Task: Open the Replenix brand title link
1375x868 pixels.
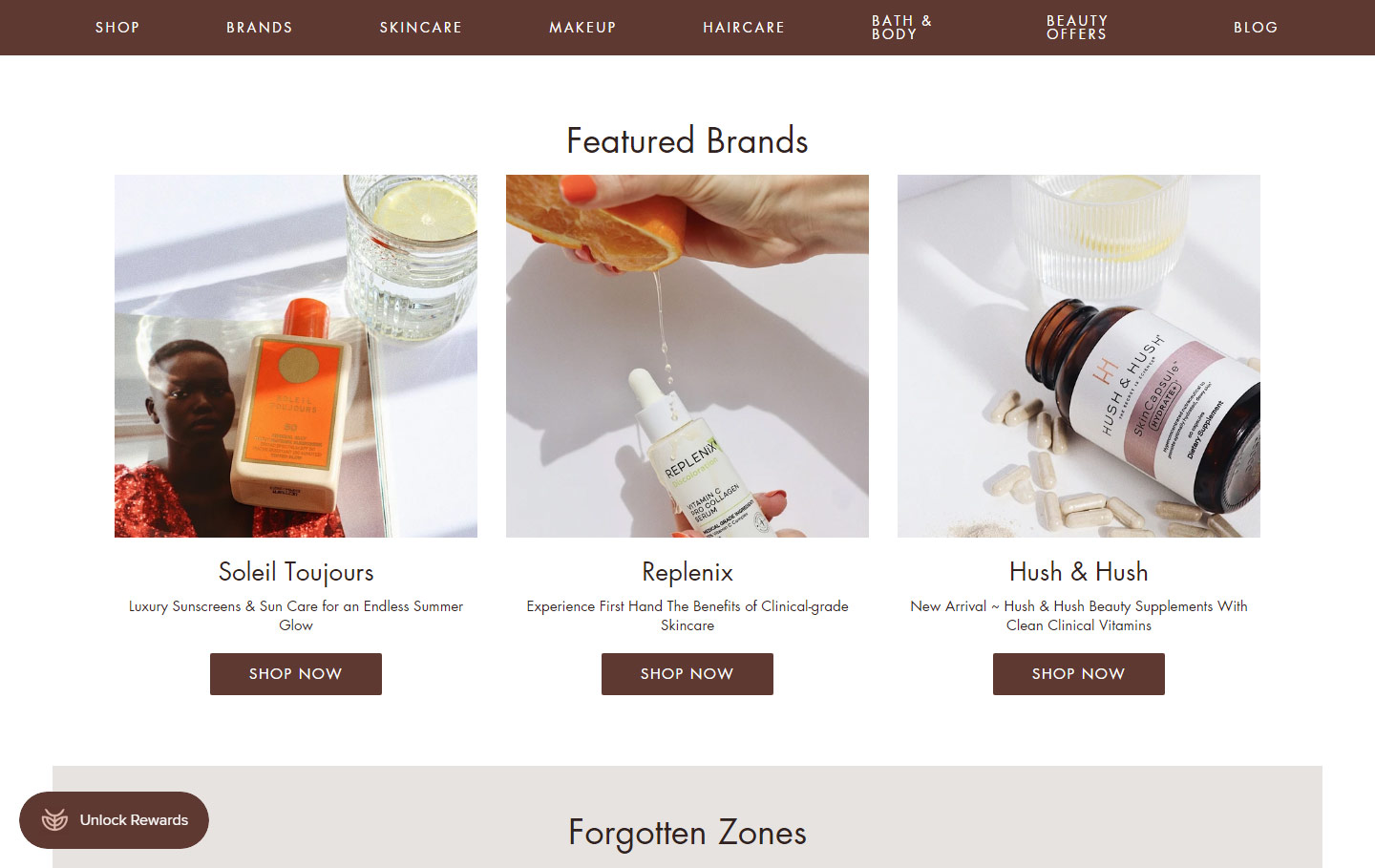Action: click(x=687, y=572)
